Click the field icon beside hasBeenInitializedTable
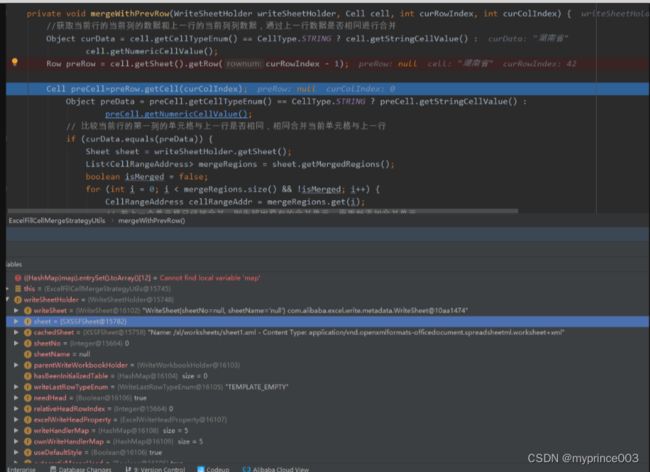 coord(28,376)
